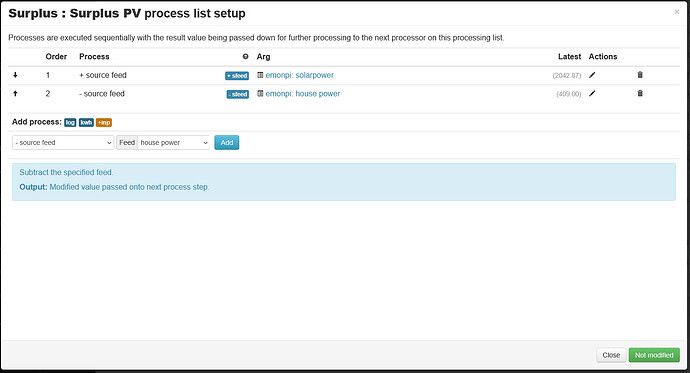
Task: Click the Close button at bottom
Action: pyautogui.click(x=611, y=355)
